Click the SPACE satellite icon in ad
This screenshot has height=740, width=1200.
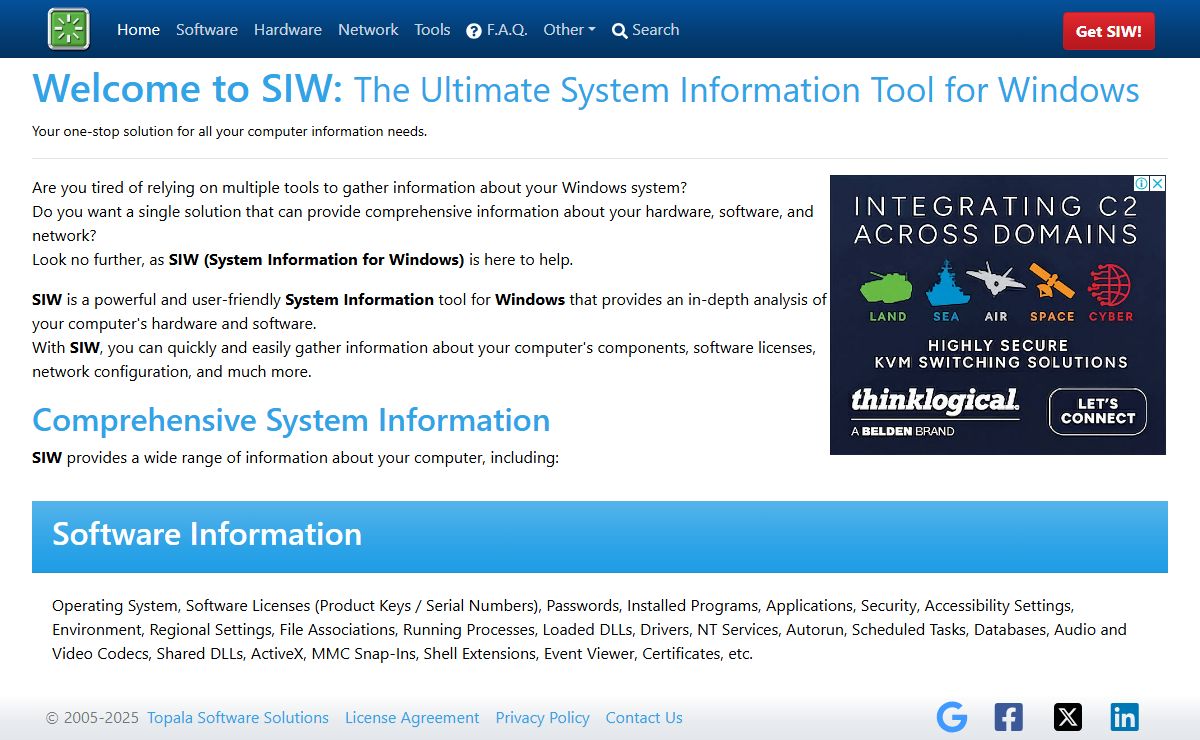(1052, 284)
